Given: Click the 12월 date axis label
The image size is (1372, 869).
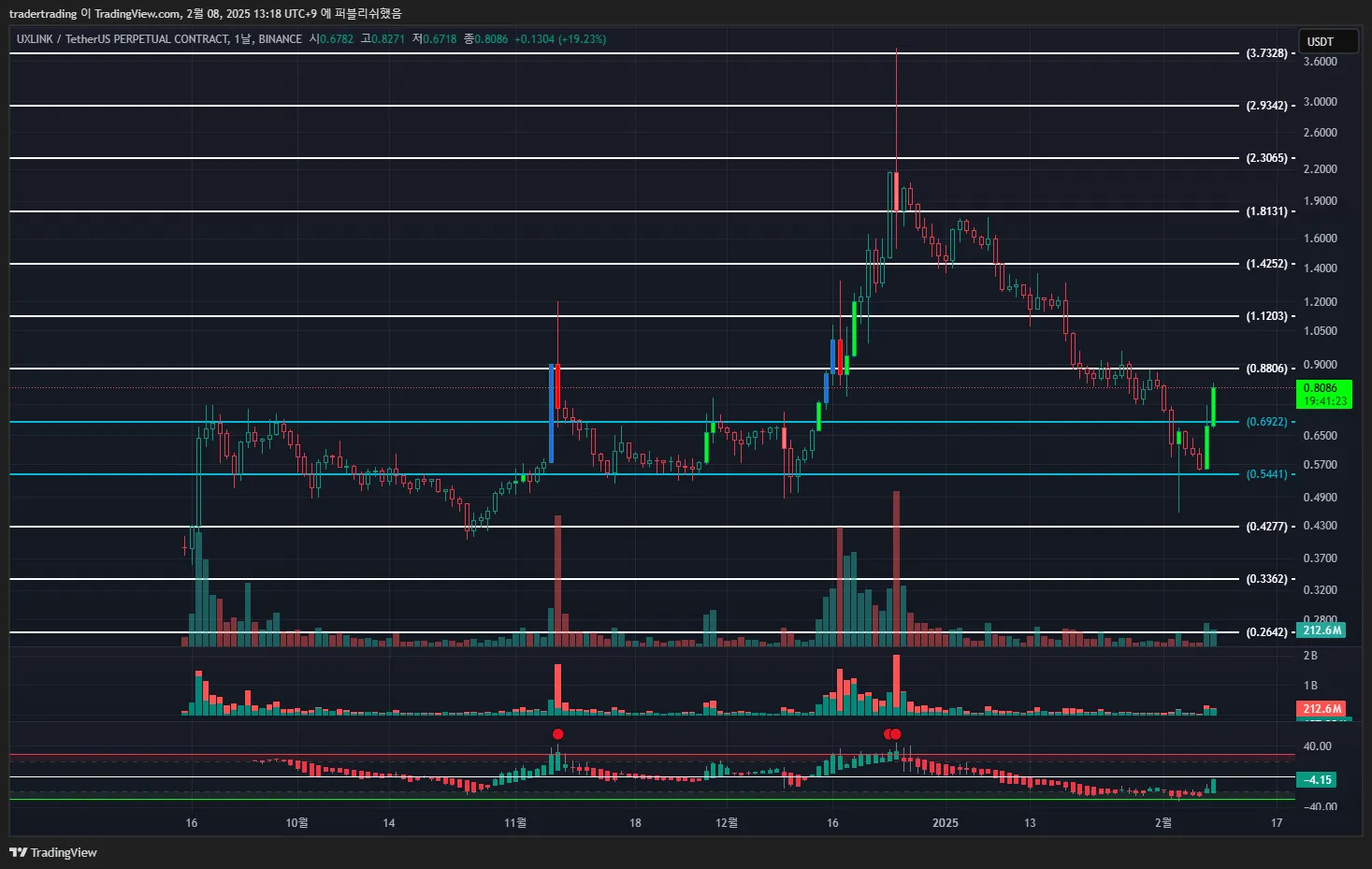Looking at the screenshot, I should click(727, 823).
